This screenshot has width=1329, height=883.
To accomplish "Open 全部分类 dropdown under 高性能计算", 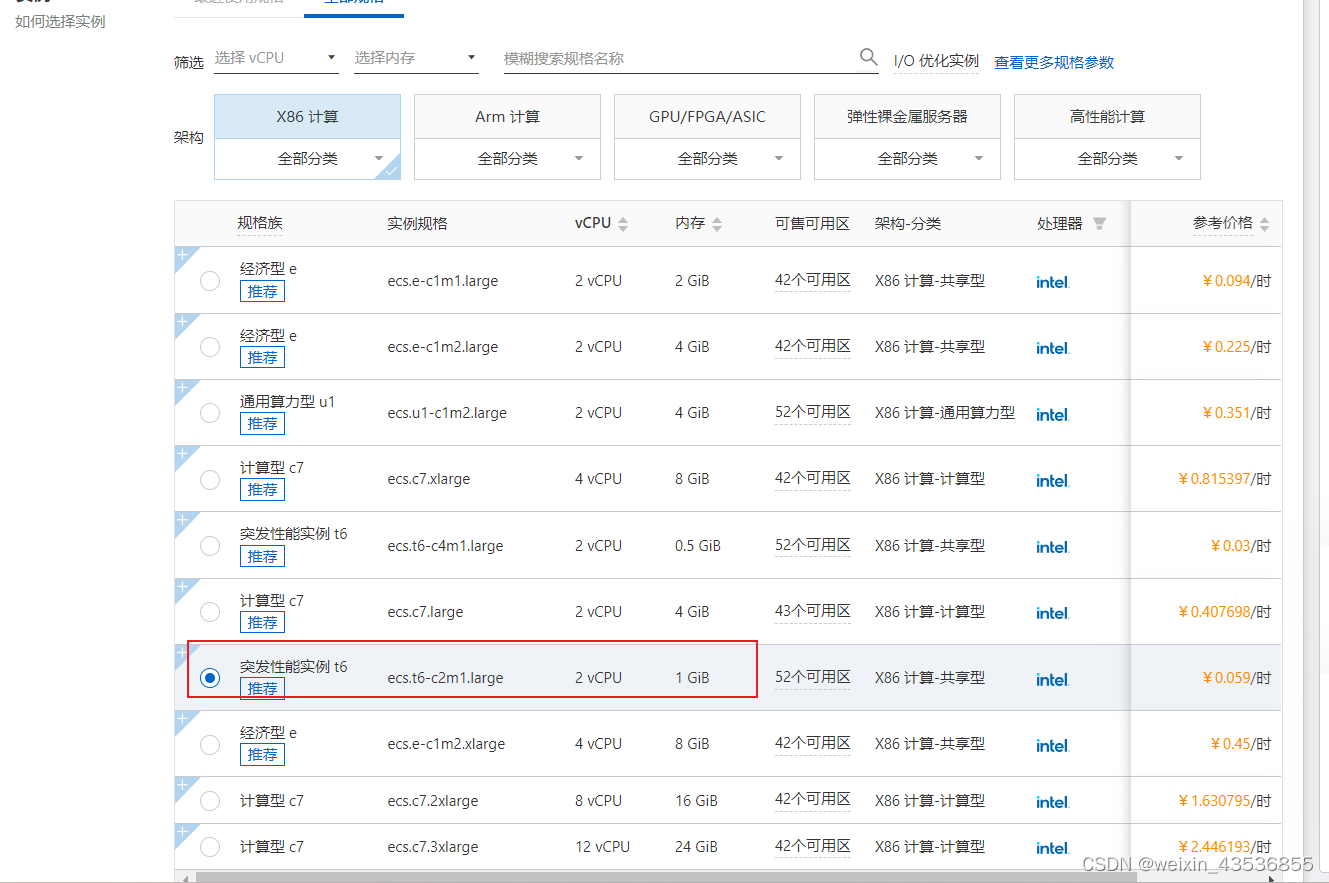I will coord(1107,158).
